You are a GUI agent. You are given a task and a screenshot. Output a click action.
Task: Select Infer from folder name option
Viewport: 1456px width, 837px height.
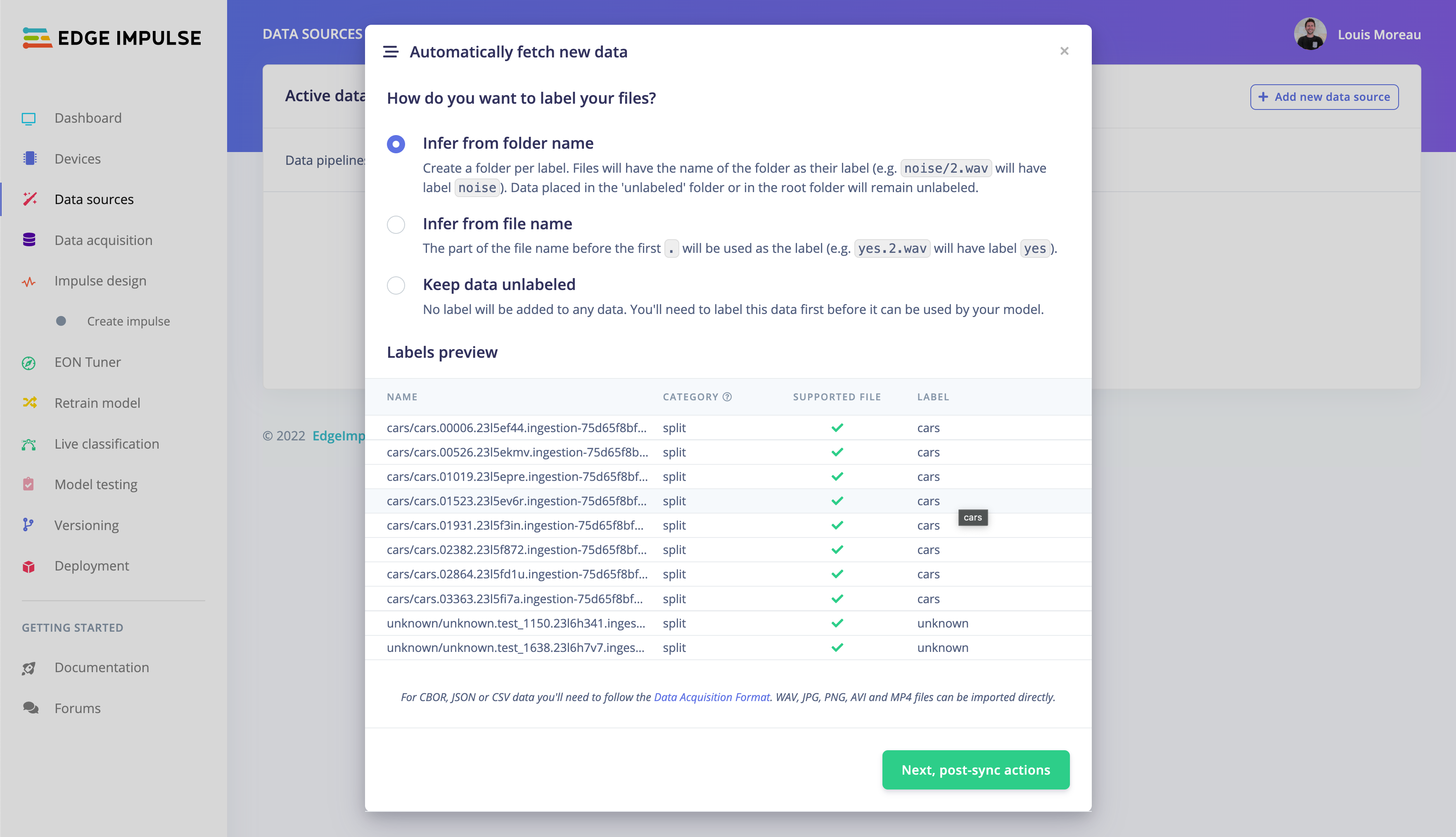[x=396, y=144]
